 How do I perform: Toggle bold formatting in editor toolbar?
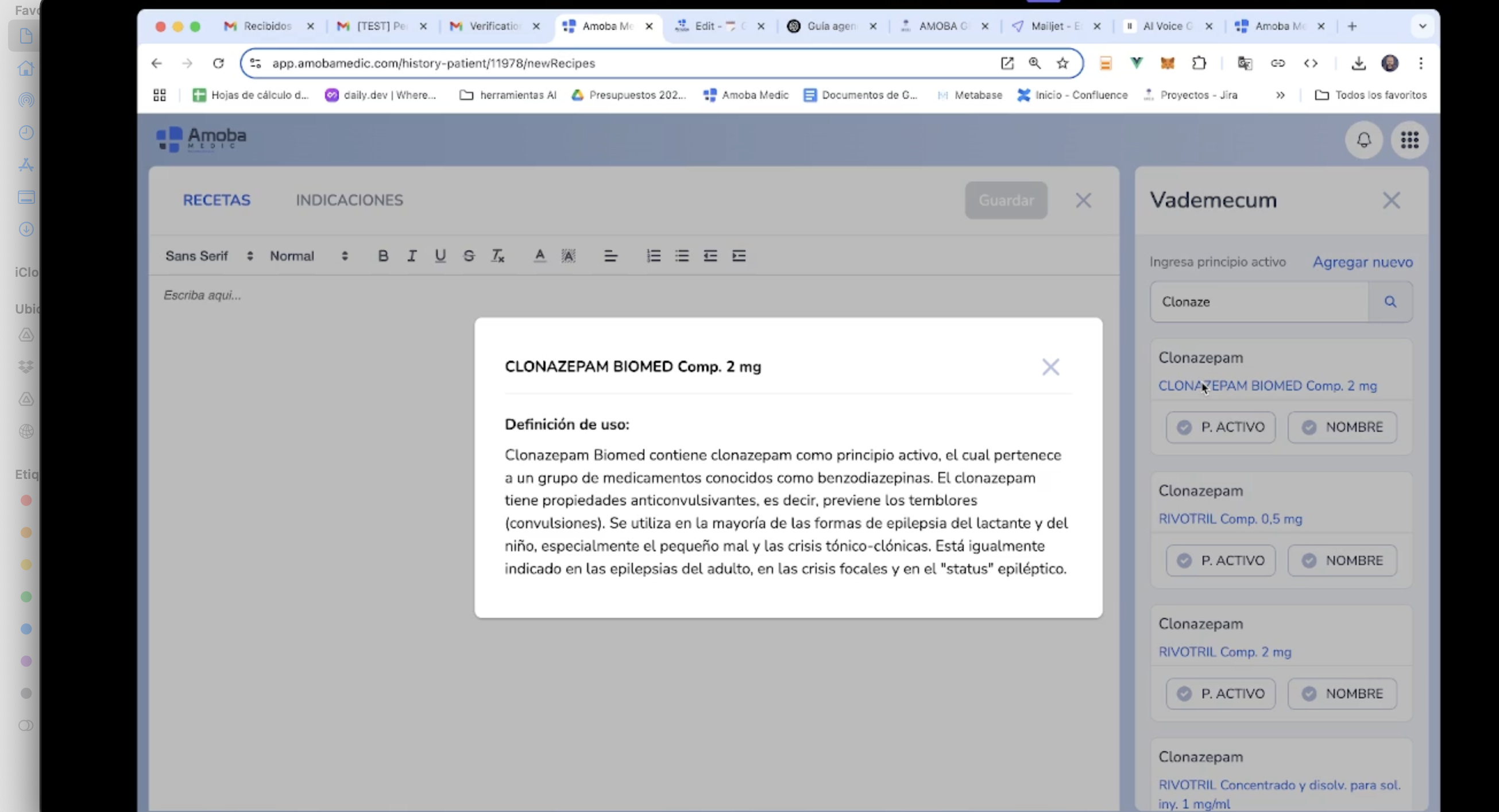(383, 256)
